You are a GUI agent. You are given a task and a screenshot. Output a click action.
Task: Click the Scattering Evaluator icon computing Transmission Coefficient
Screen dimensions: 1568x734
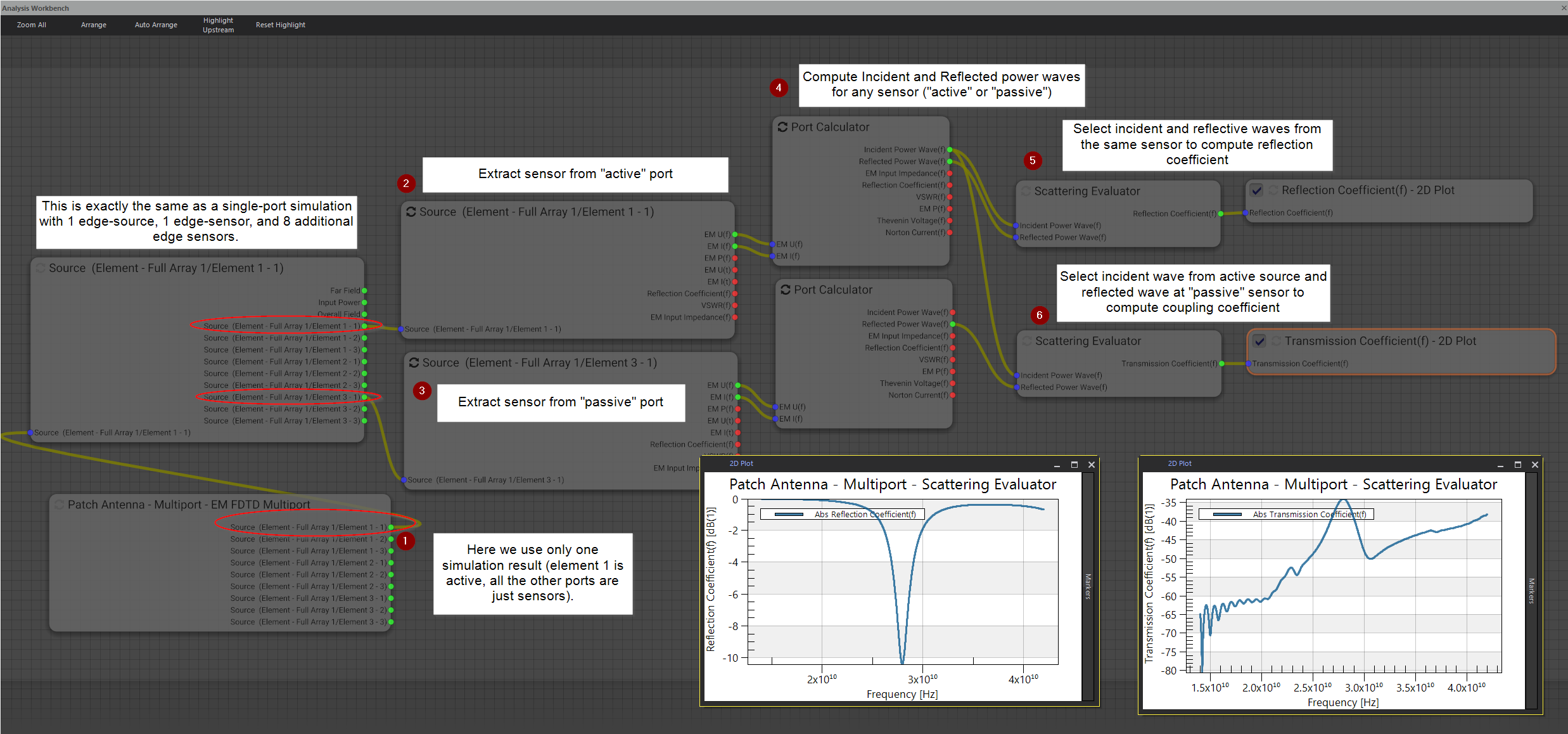1026,340
